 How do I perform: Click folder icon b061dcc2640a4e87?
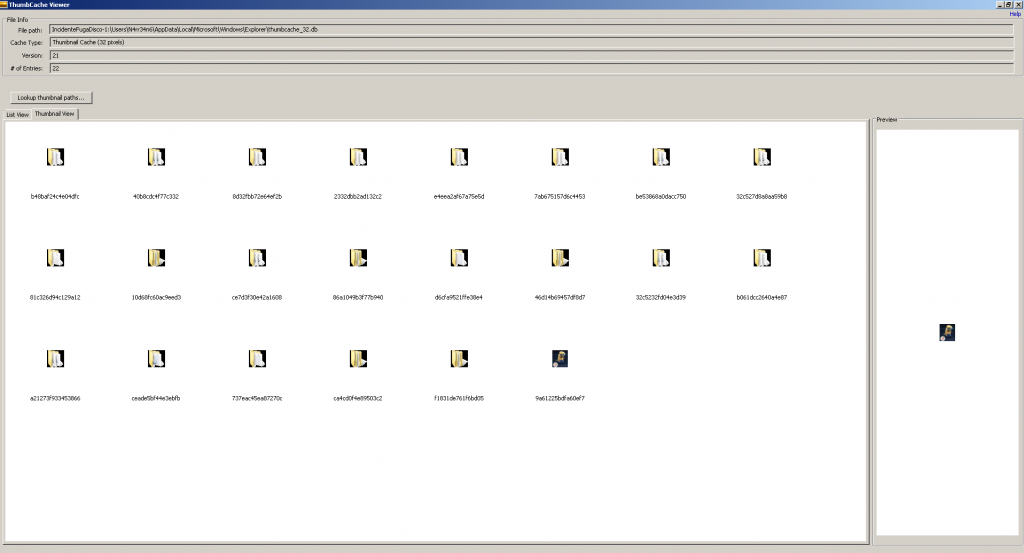(761, 258)
